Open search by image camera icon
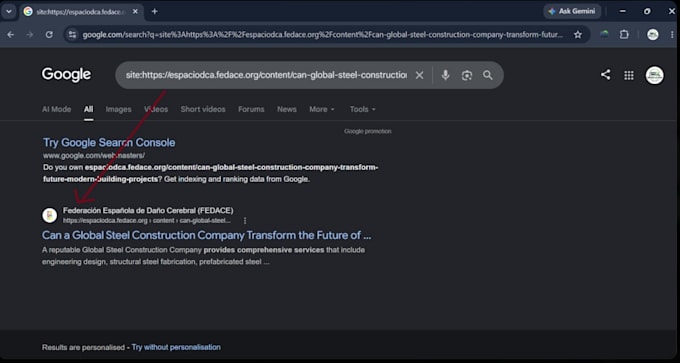 coord(467,75)
